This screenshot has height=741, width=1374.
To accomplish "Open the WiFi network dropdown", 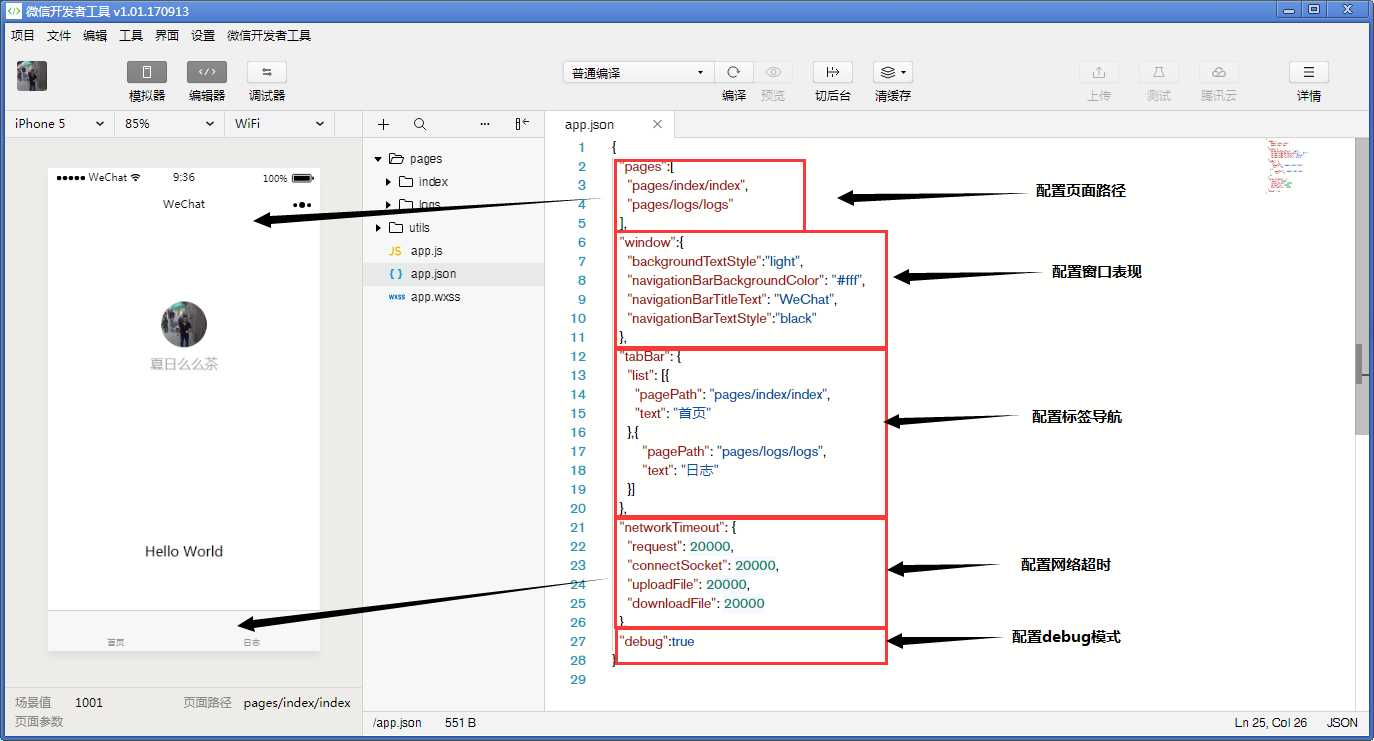I will click(279, 124).
